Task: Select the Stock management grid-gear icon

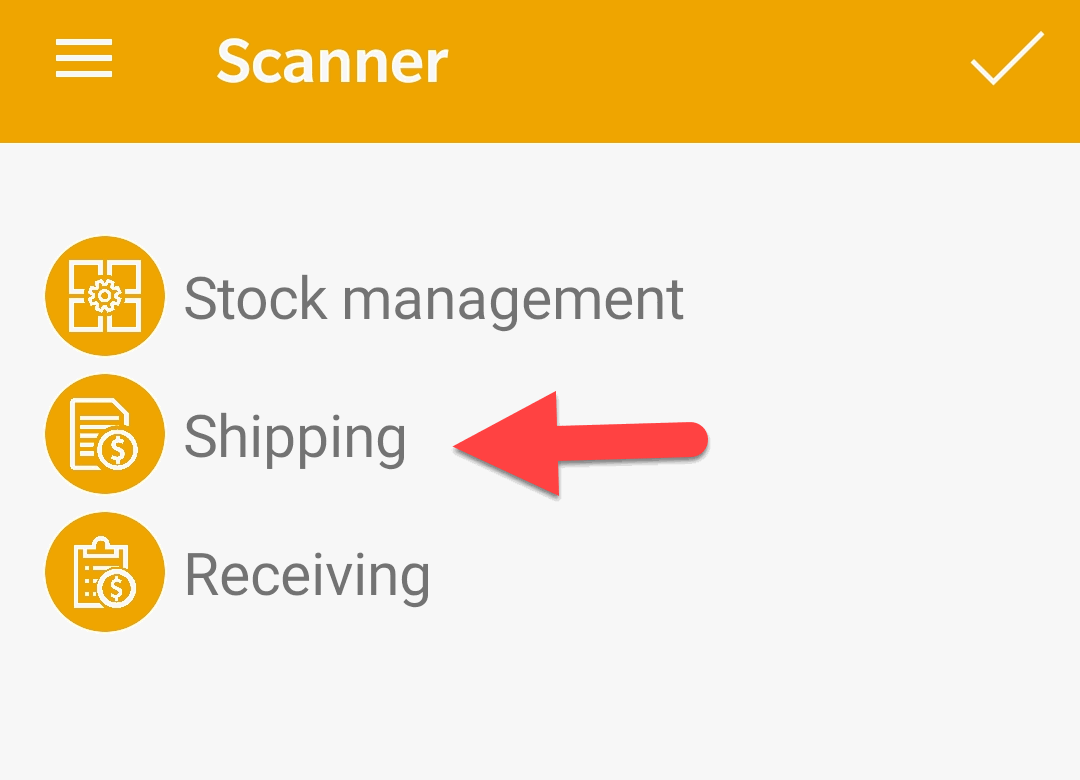Action: coord(105,296)
